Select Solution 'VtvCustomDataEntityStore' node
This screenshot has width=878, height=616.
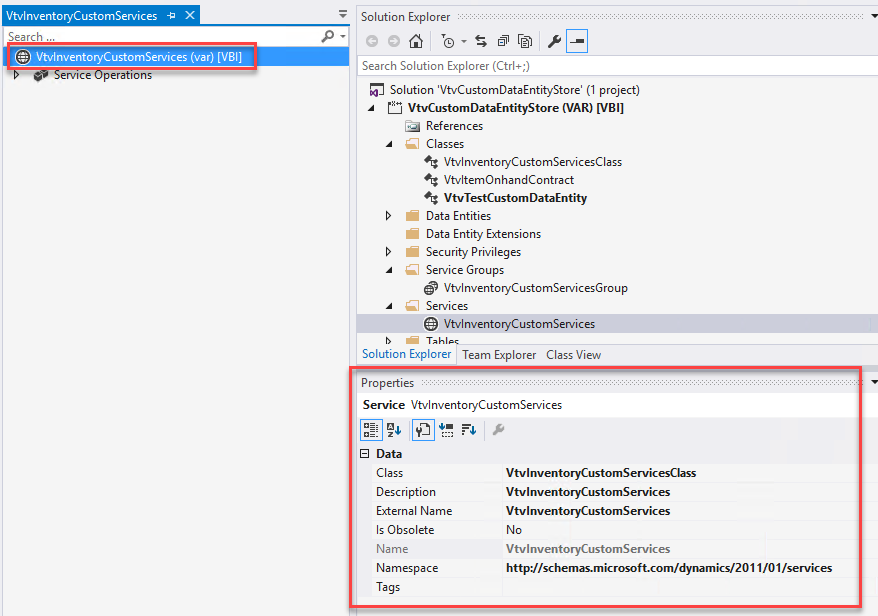point(515,90)
